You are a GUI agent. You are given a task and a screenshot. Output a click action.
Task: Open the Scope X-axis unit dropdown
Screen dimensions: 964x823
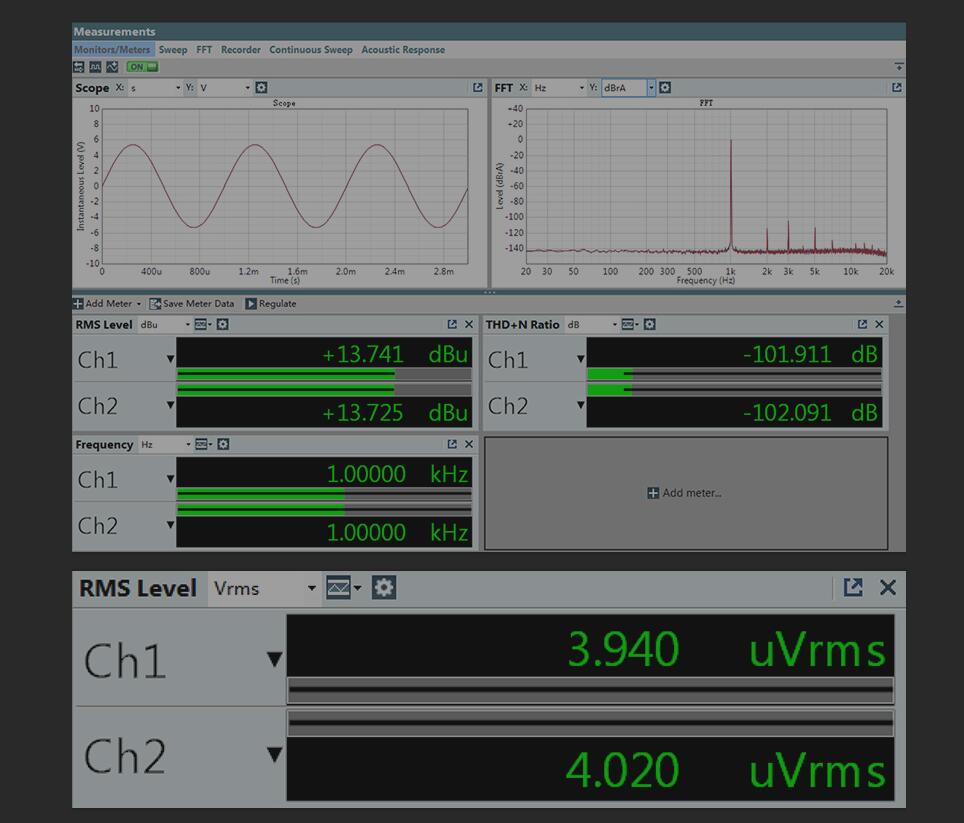tap(178, 88)
